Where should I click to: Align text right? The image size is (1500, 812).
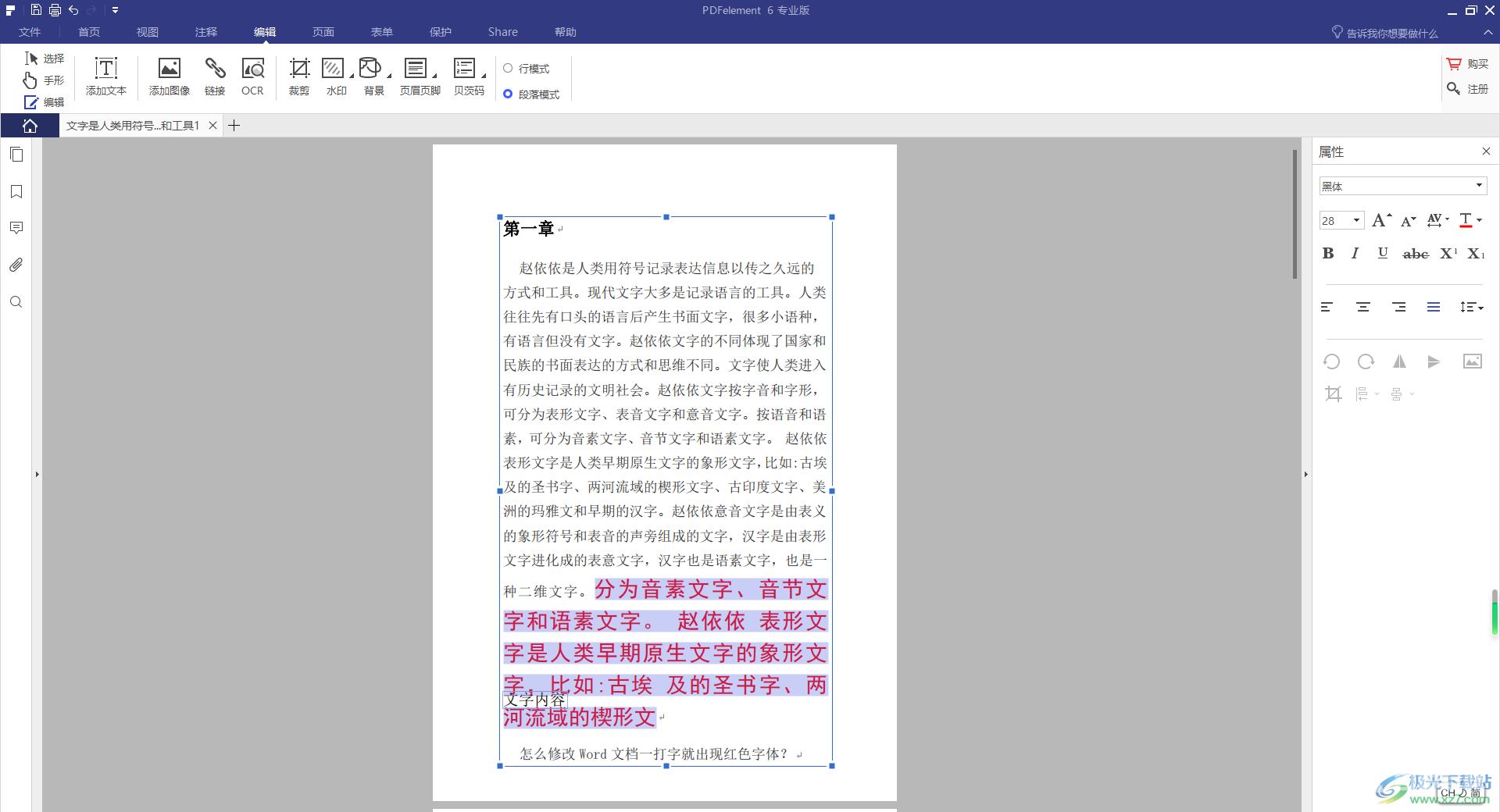(1399, 308)
